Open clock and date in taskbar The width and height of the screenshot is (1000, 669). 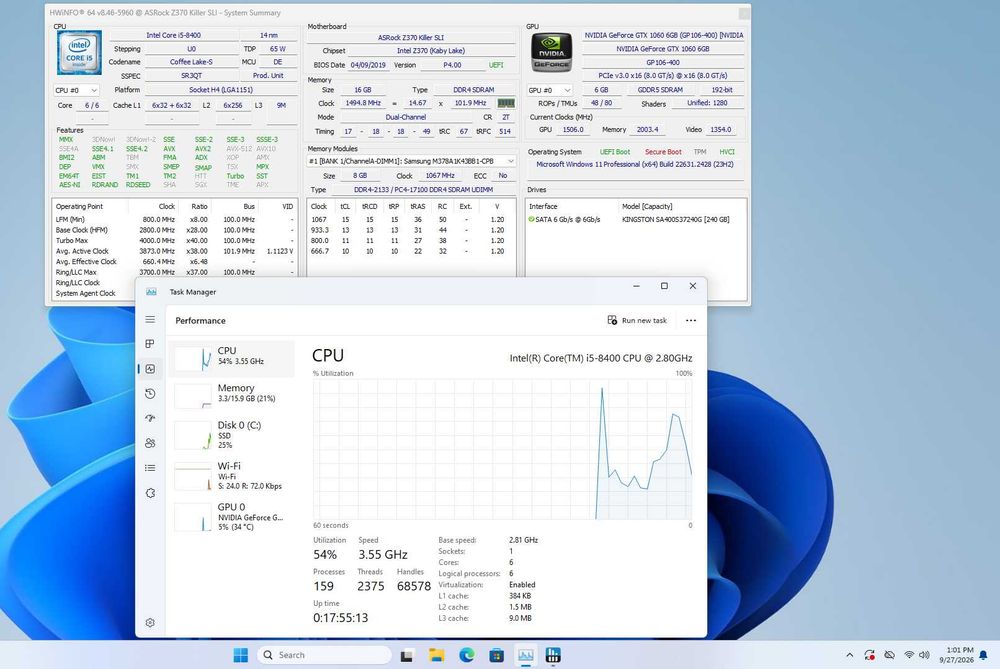coord(956,655)
